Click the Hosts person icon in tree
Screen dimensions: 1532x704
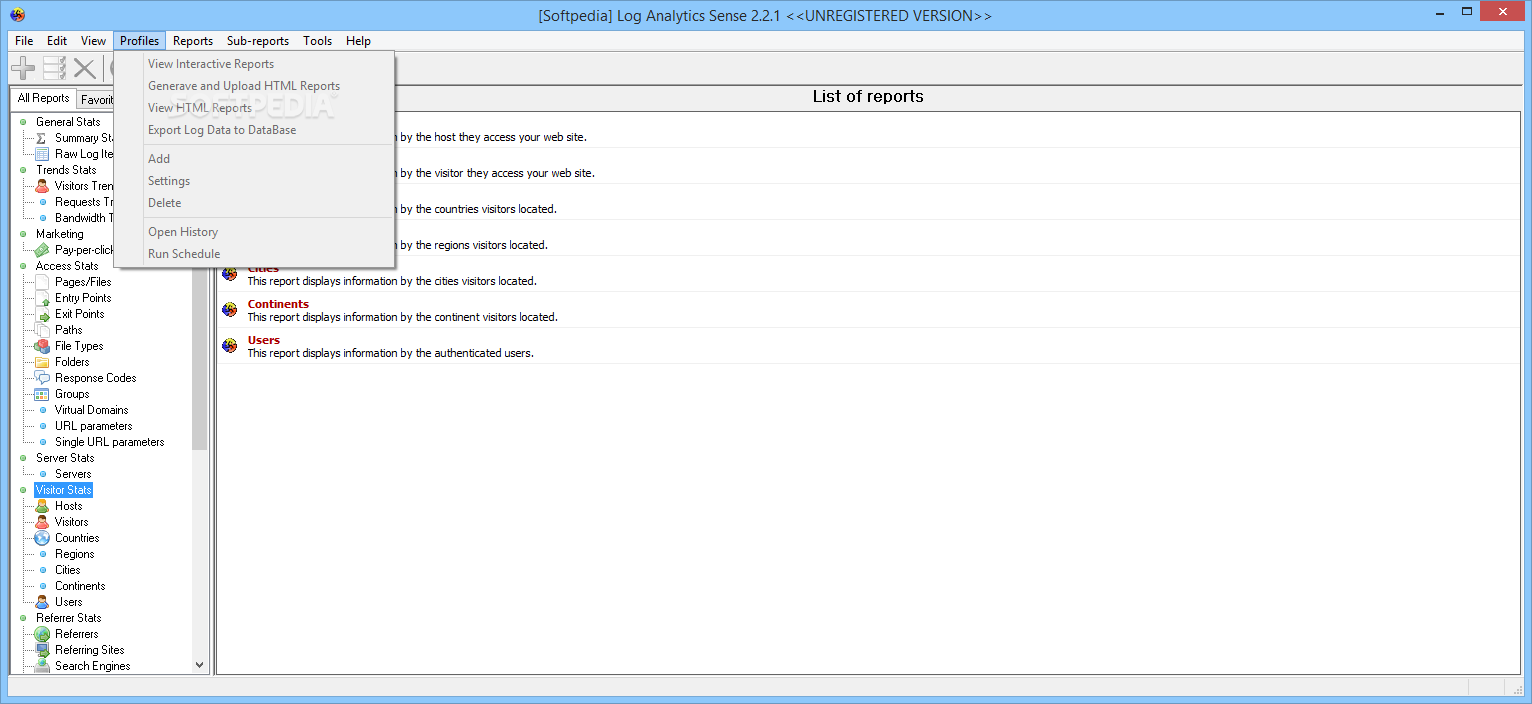pyautogui.click(x=42, y=506)
